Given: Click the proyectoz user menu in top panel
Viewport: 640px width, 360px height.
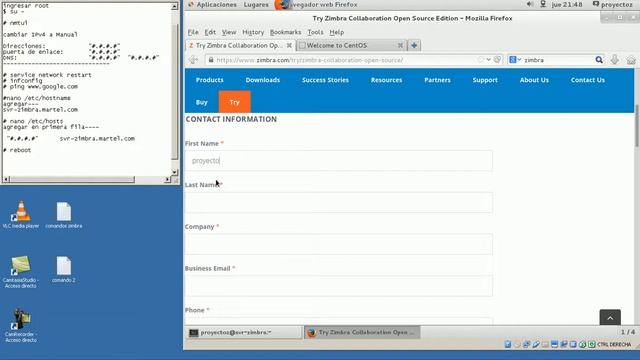Looking at the screenshot, I should [x=612, y=4].
